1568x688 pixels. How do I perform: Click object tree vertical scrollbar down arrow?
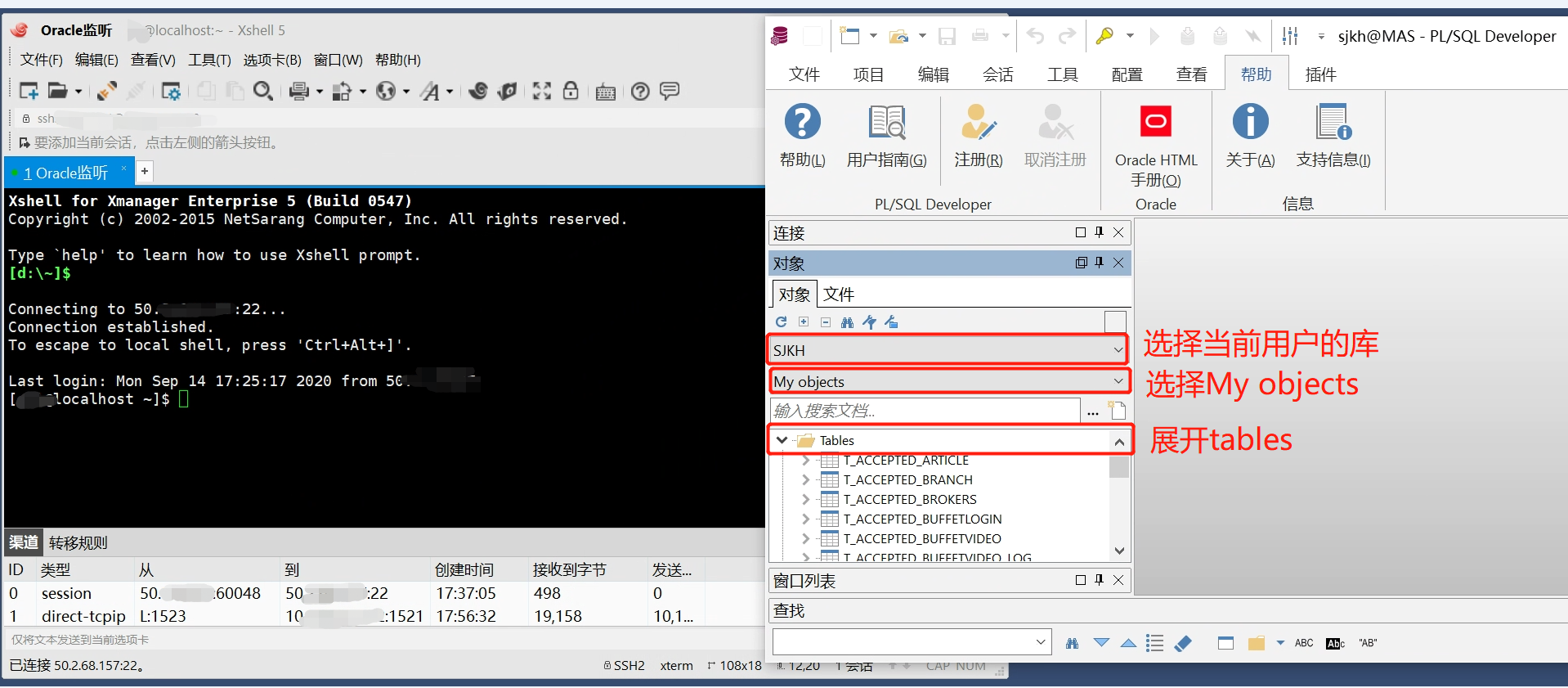(1119, 551)
